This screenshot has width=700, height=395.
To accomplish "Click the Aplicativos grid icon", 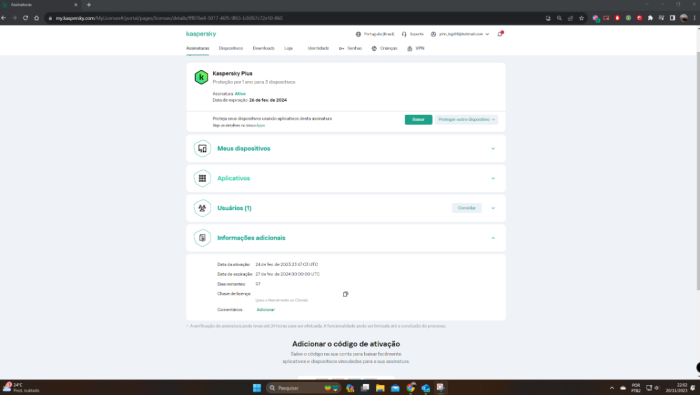I will [202, 178].
